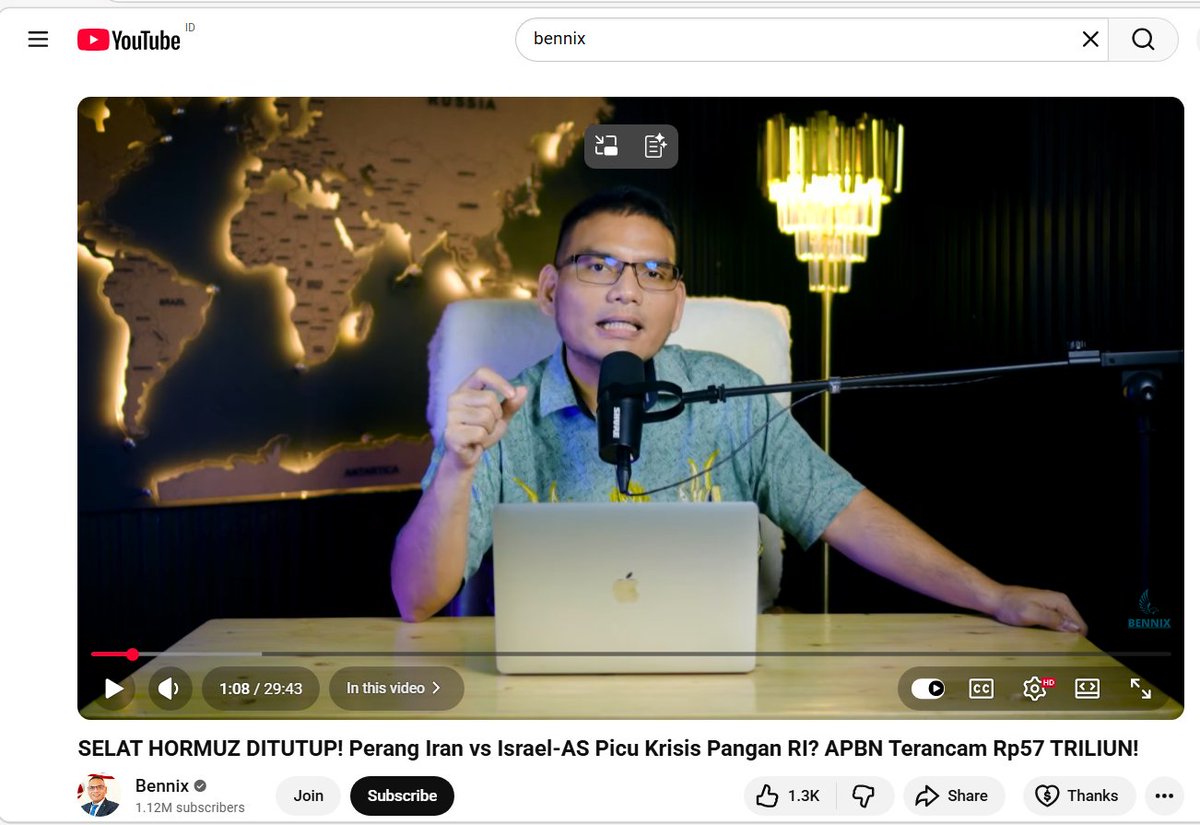Enter full screen mode
The height and width of the screenshot is (825, 1200).
pyautogui.click(x=1140, y=688)
